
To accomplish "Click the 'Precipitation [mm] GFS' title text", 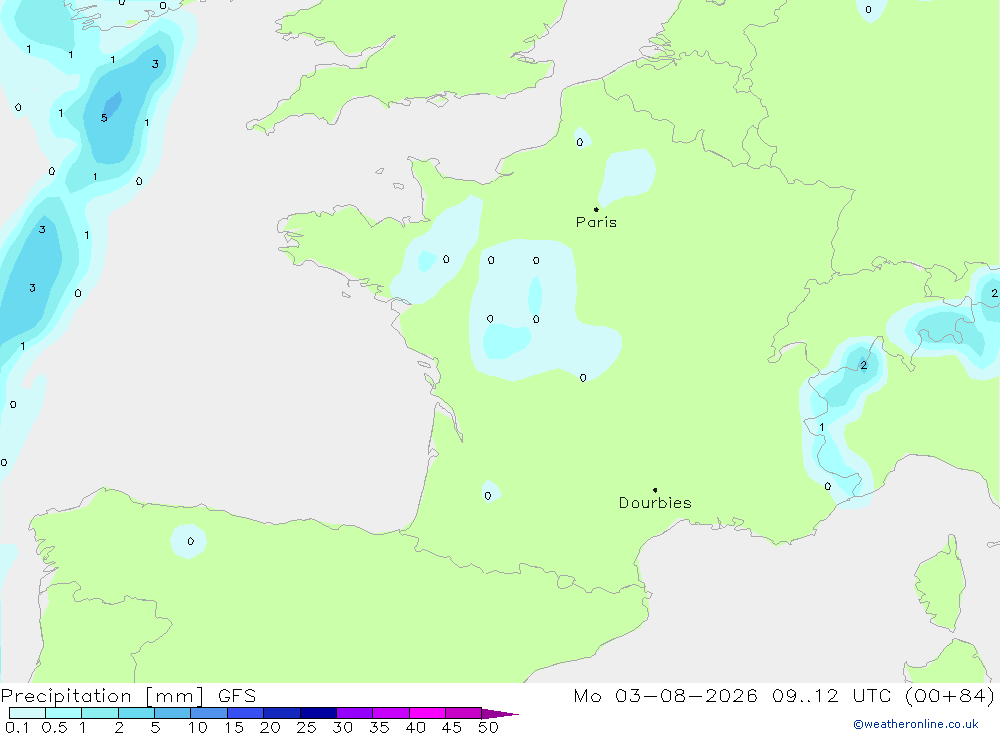I will click(128, 695).
